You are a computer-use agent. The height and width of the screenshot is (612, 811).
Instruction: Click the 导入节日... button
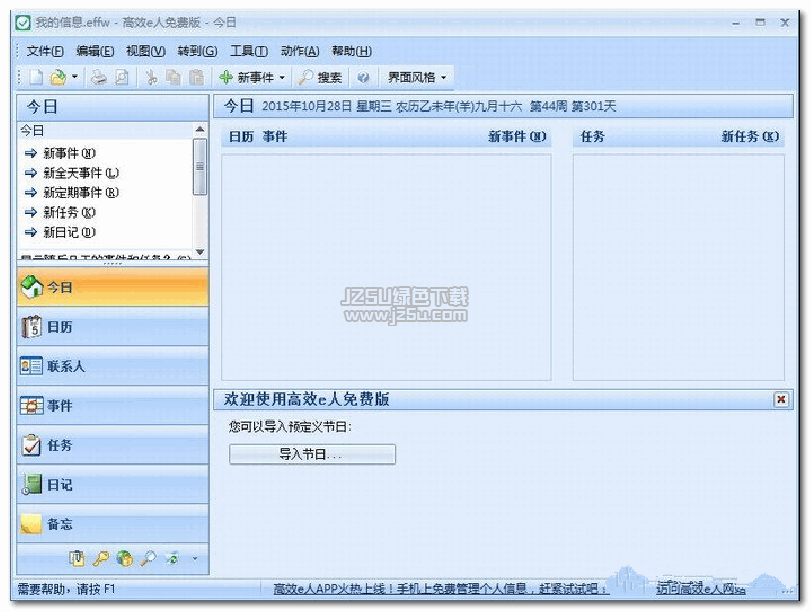[312, 454]
